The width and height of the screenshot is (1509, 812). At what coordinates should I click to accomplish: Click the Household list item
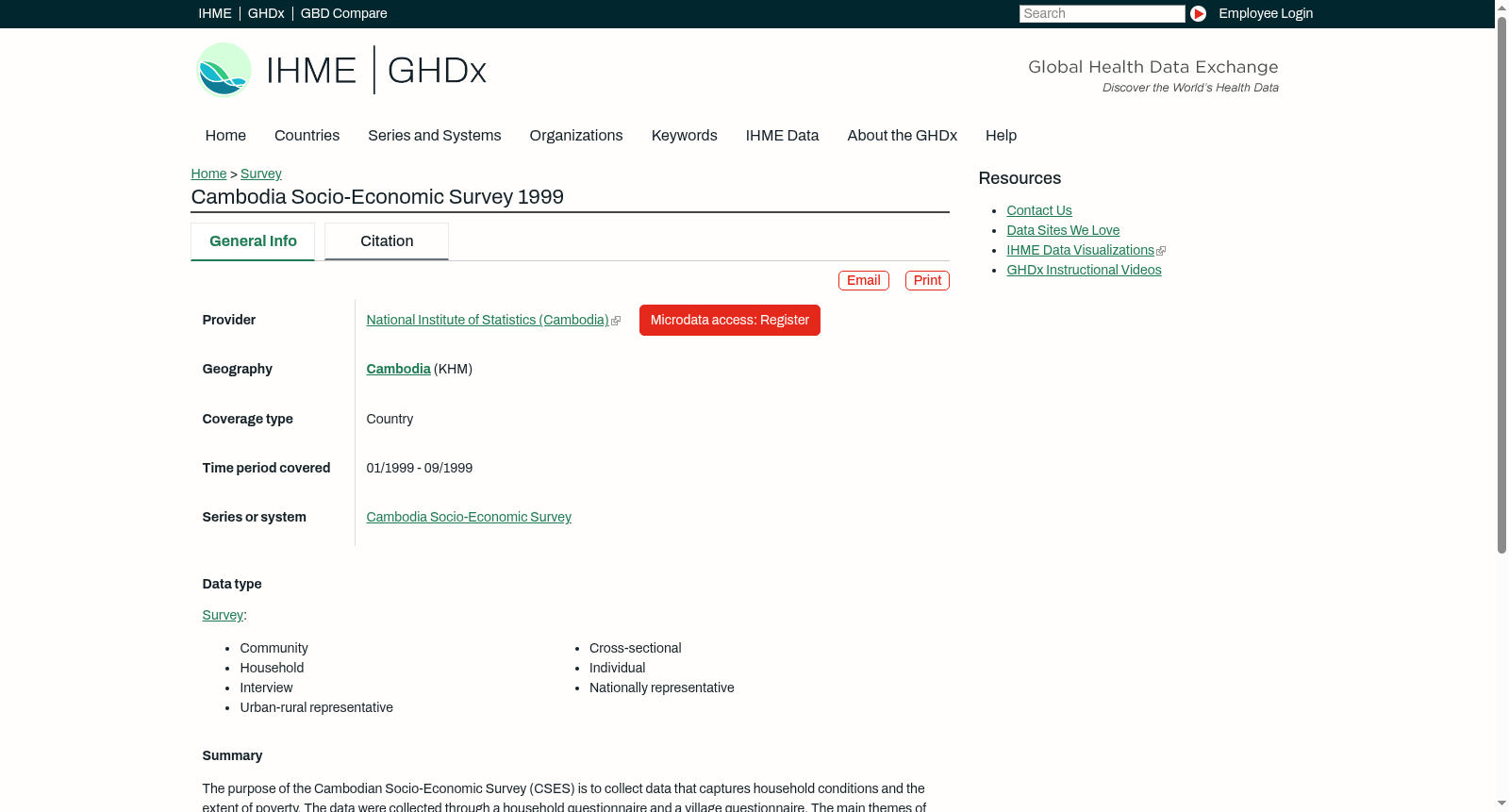coord(272,668)
